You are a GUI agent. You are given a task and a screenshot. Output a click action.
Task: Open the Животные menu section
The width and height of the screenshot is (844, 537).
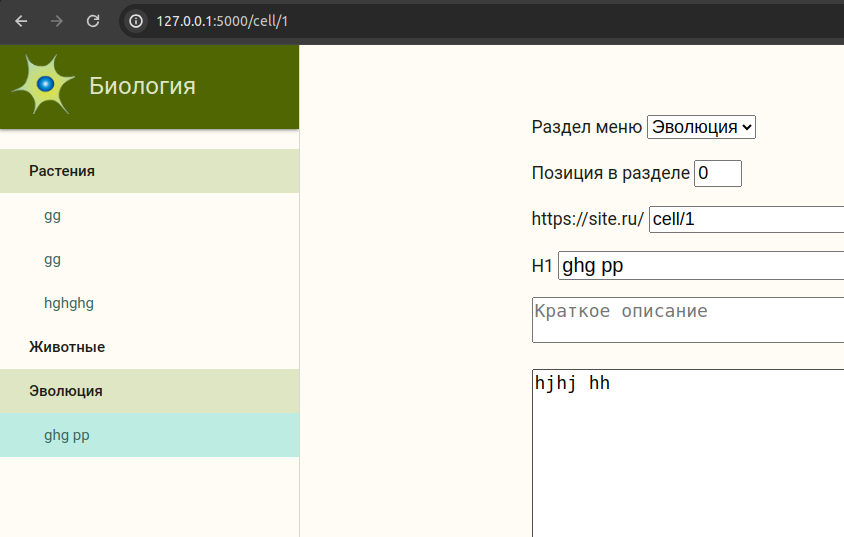(x=67, y=347)
